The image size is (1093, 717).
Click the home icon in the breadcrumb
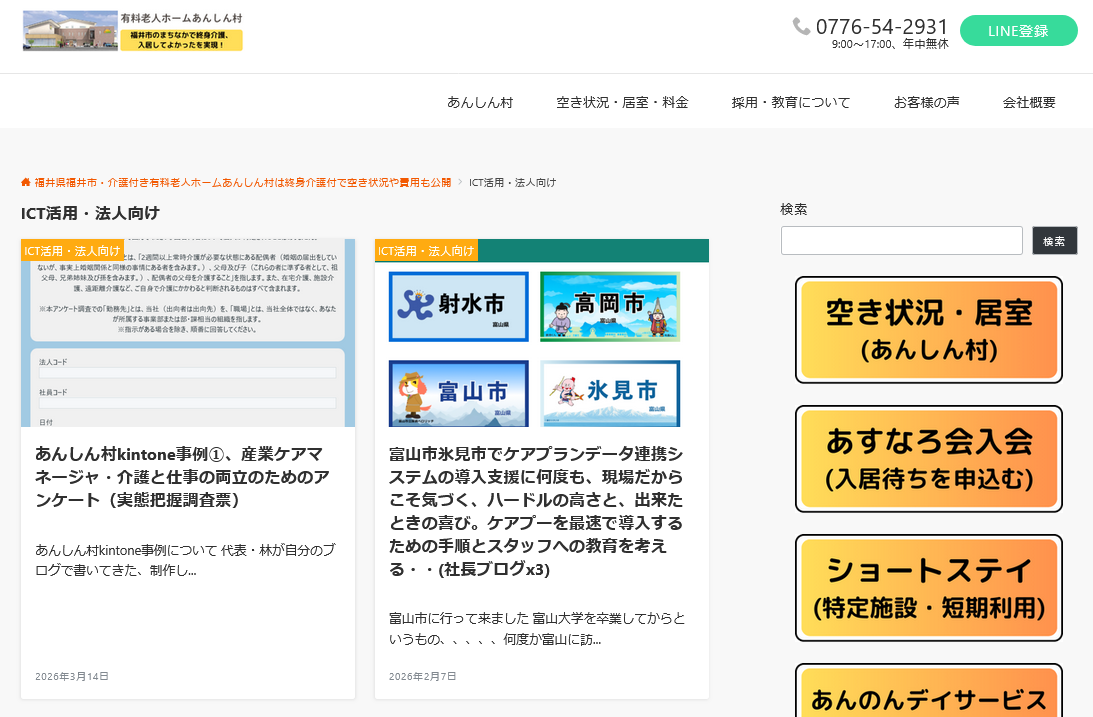pos(26,182)
